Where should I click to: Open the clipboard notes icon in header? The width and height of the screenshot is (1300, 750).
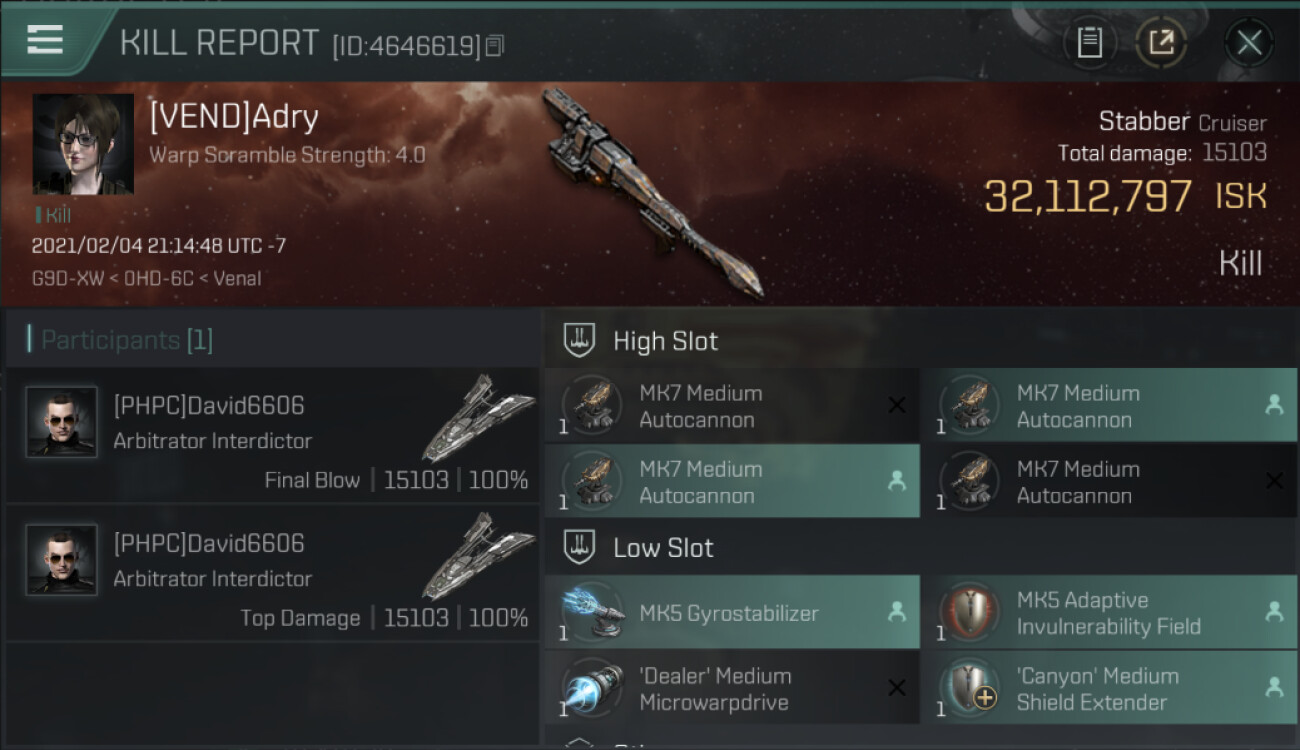click(x=1090, y=42)
